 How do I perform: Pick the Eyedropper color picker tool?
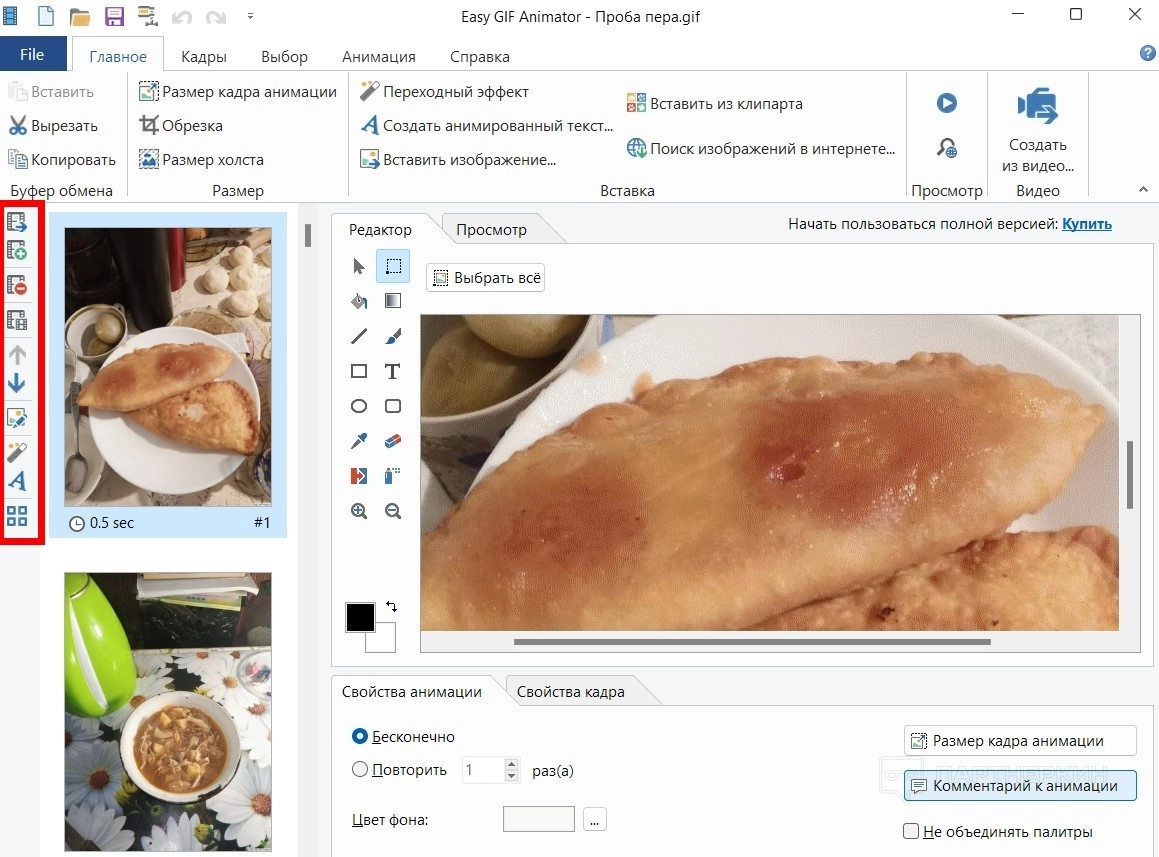point(359,441)
